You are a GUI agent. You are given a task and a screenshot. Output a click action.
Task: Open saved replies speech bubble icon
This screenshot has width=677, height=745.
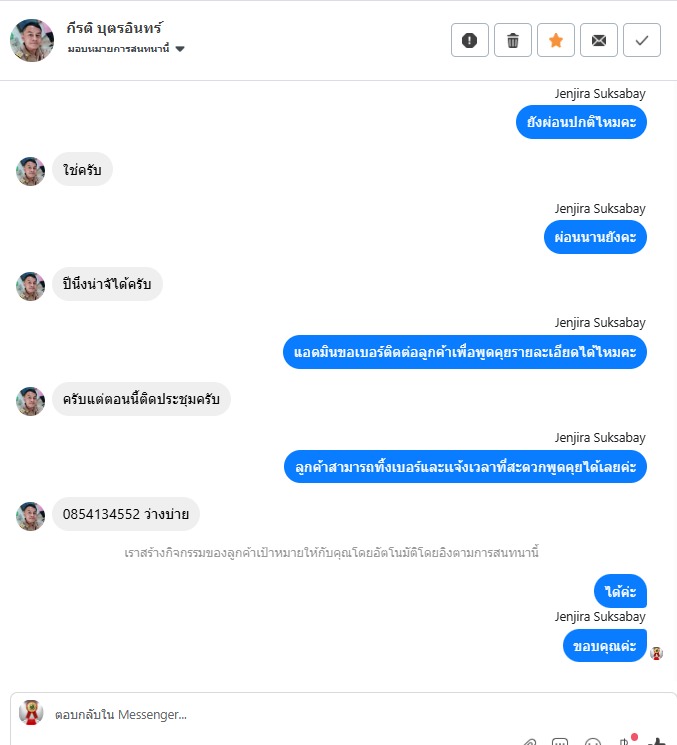pyautogui.click(x=560, y=742)
